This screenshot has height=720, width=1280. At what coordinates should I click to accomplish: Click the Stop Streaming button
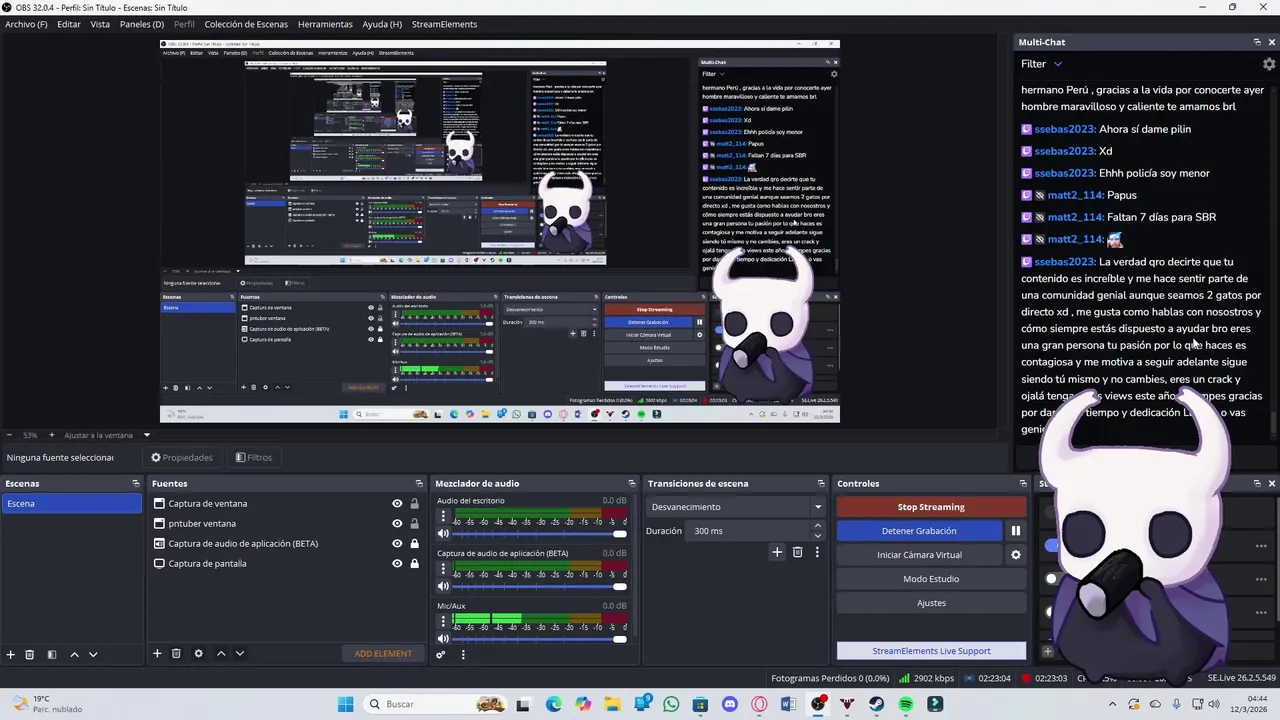pyautogui.click(x=931, y=507)
